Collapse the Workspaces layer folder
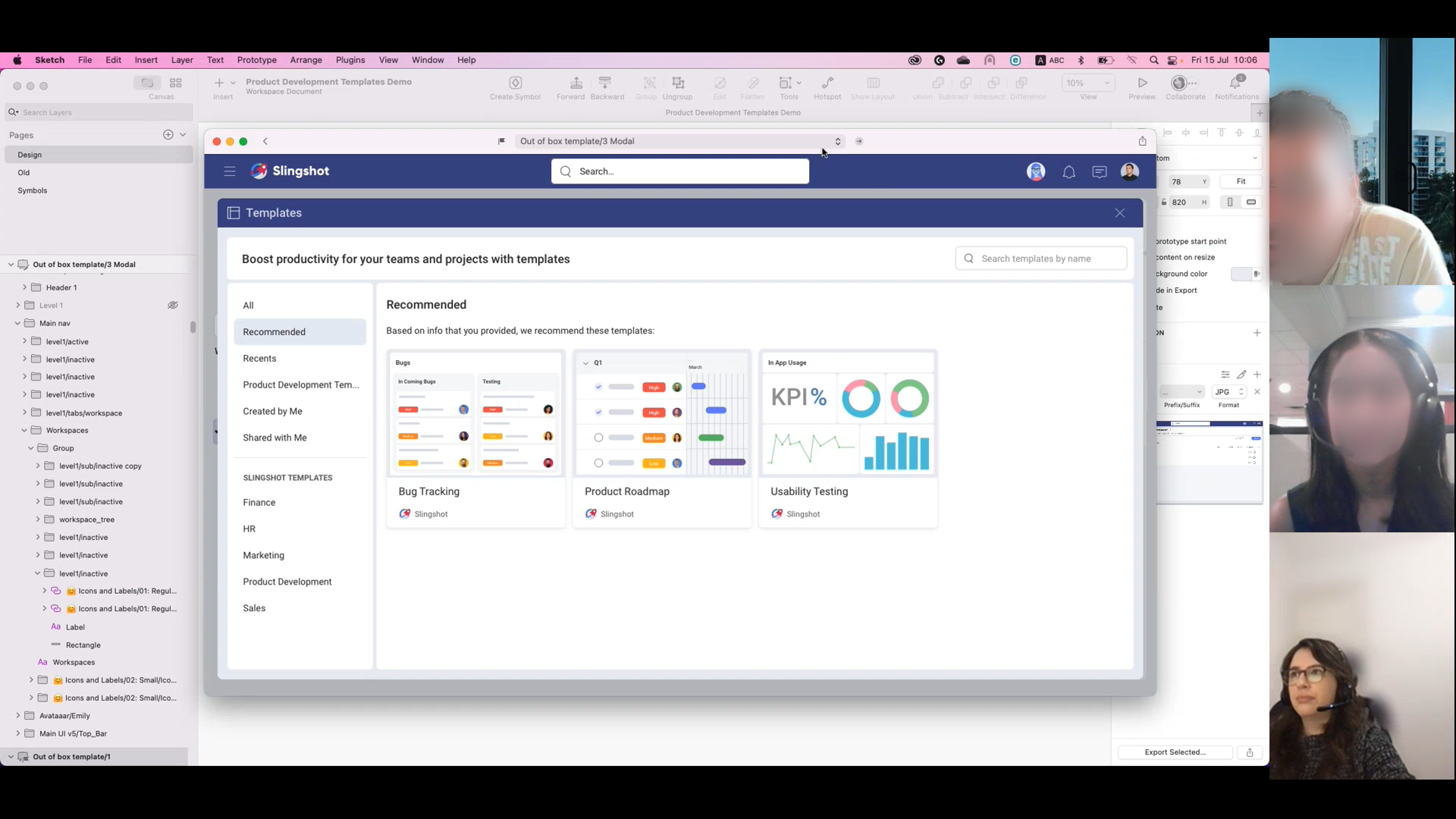 [24, 430]
